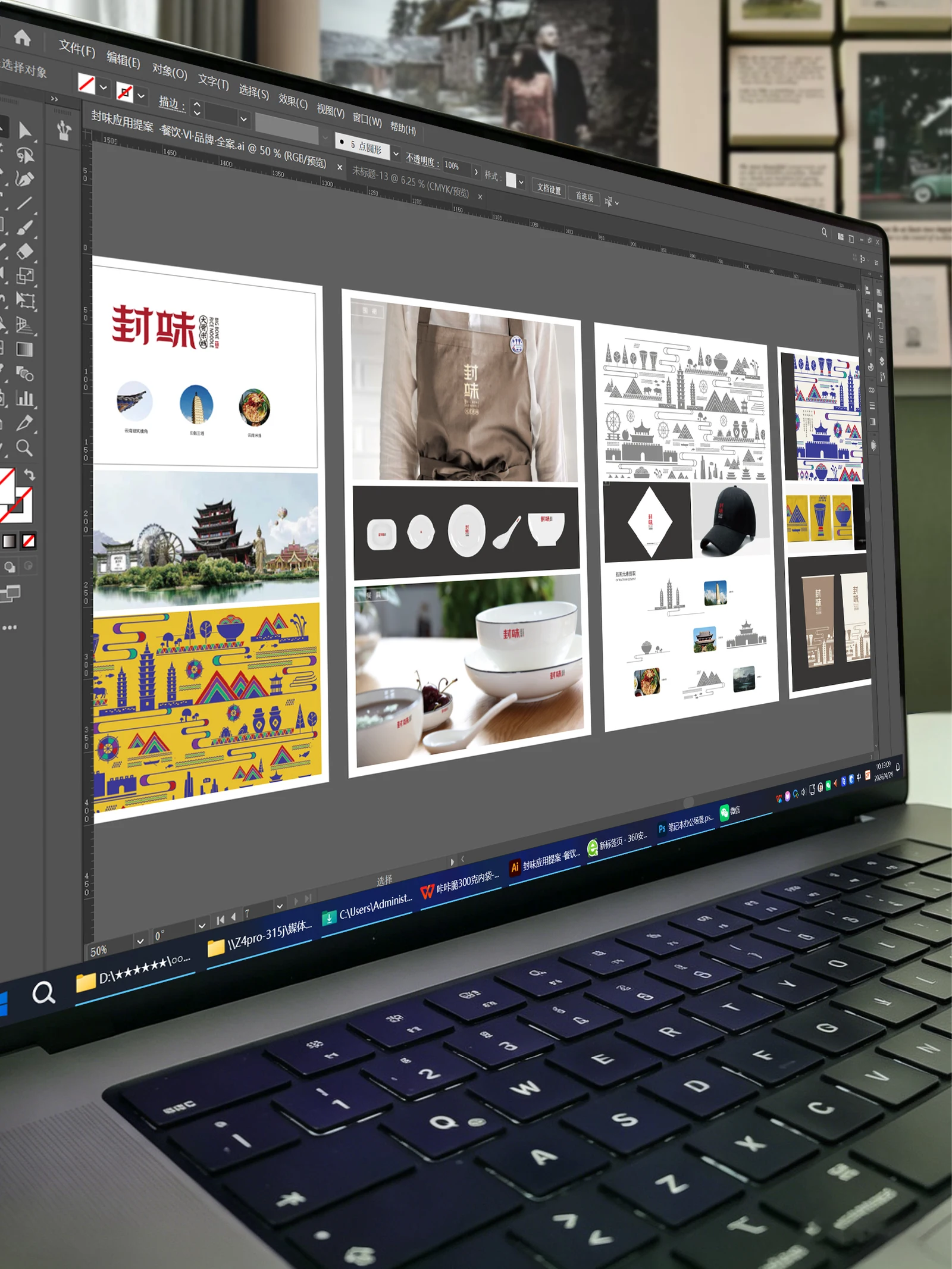Click the 样式 style swatch
This screenshot has width=952, height=1269.
[511, 180]
